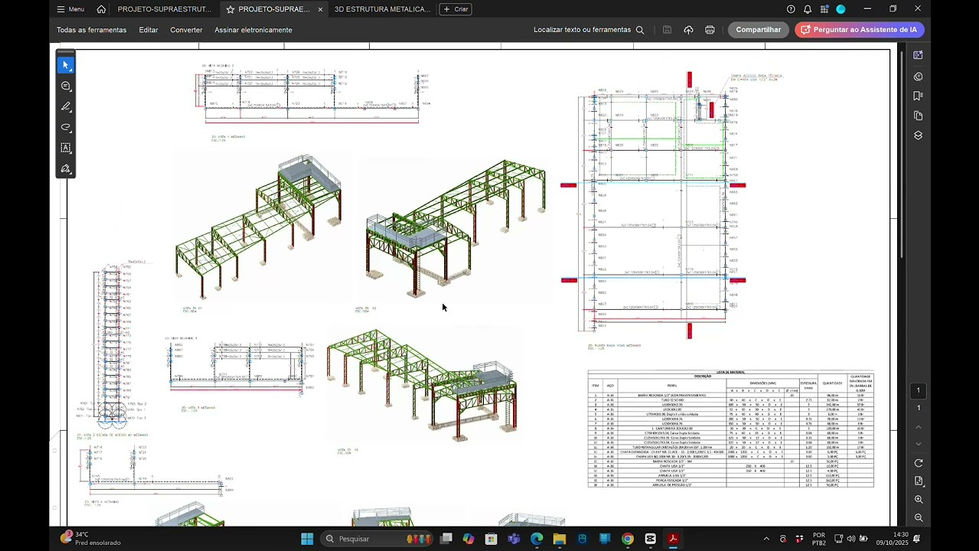Screen dimensions: 979x551
Task: Click zoom in magnifier icon
Action: coord(918,499)
